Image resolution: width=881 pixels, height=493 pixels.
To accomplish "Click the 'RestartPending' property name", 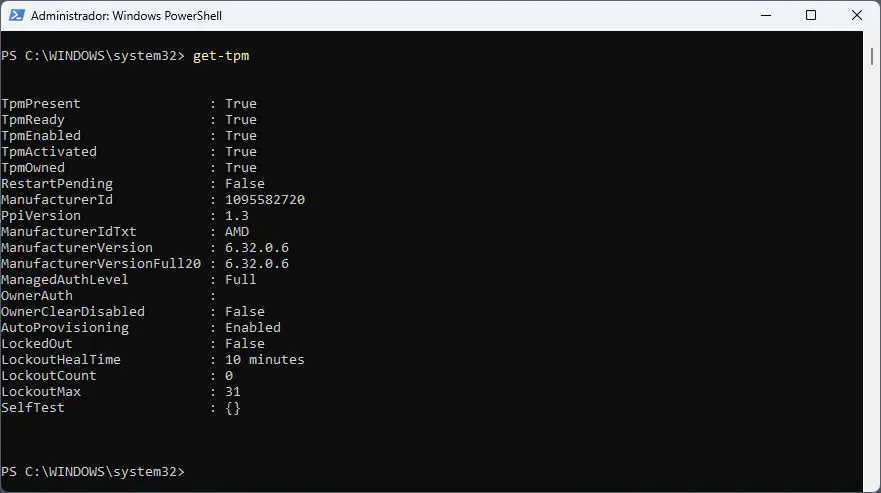I will point(57,184).
